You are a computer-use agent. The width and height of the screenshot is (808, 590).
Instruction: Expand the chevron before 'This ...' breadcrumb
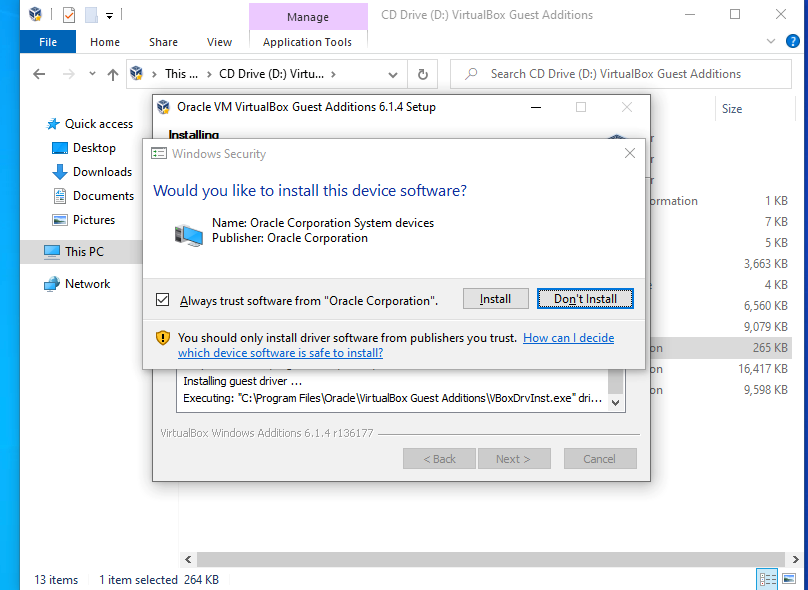[154, 74]
